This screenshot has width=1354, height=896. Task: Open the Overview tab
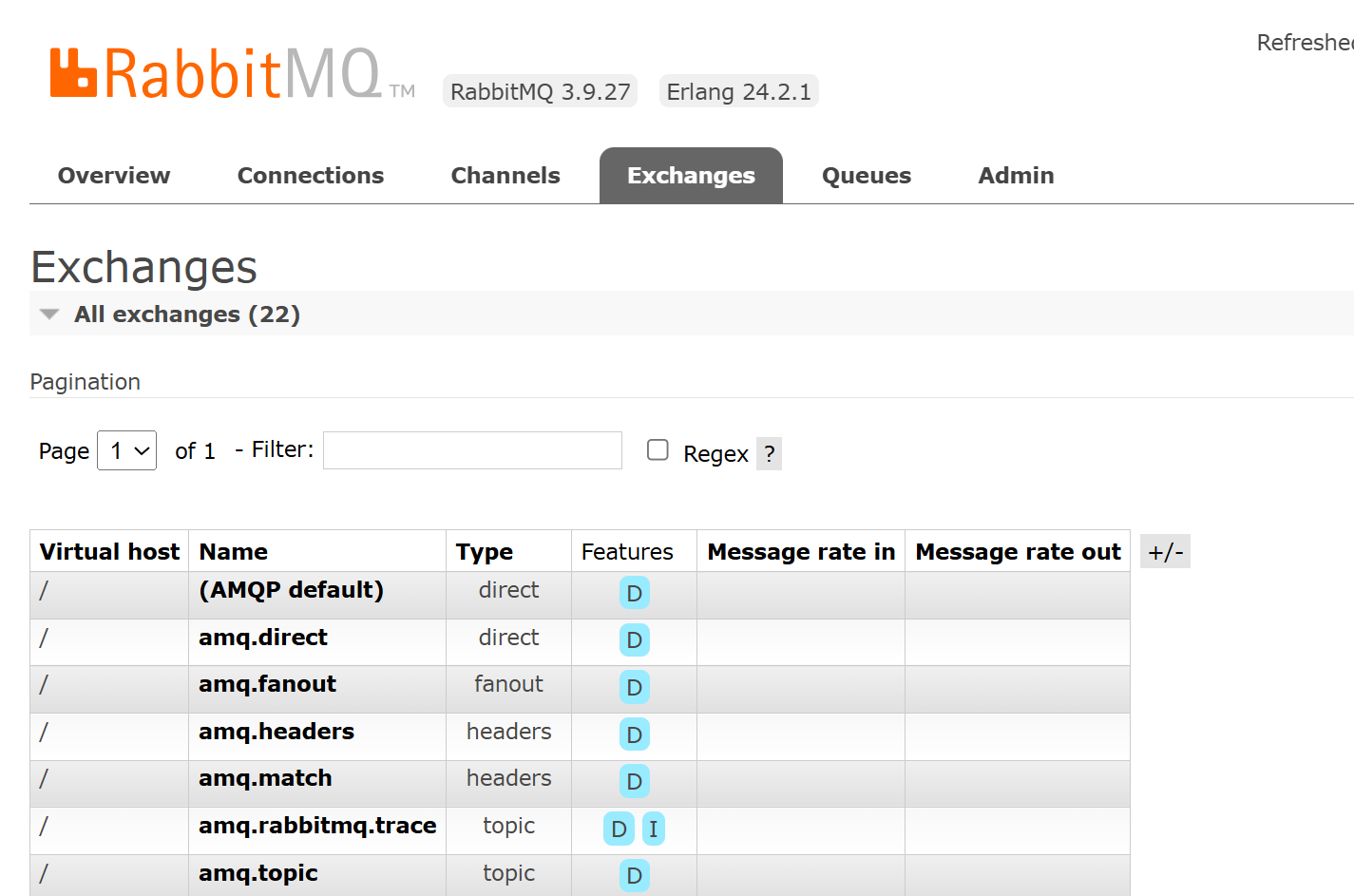pyautogui.click(x=114, y=176)
